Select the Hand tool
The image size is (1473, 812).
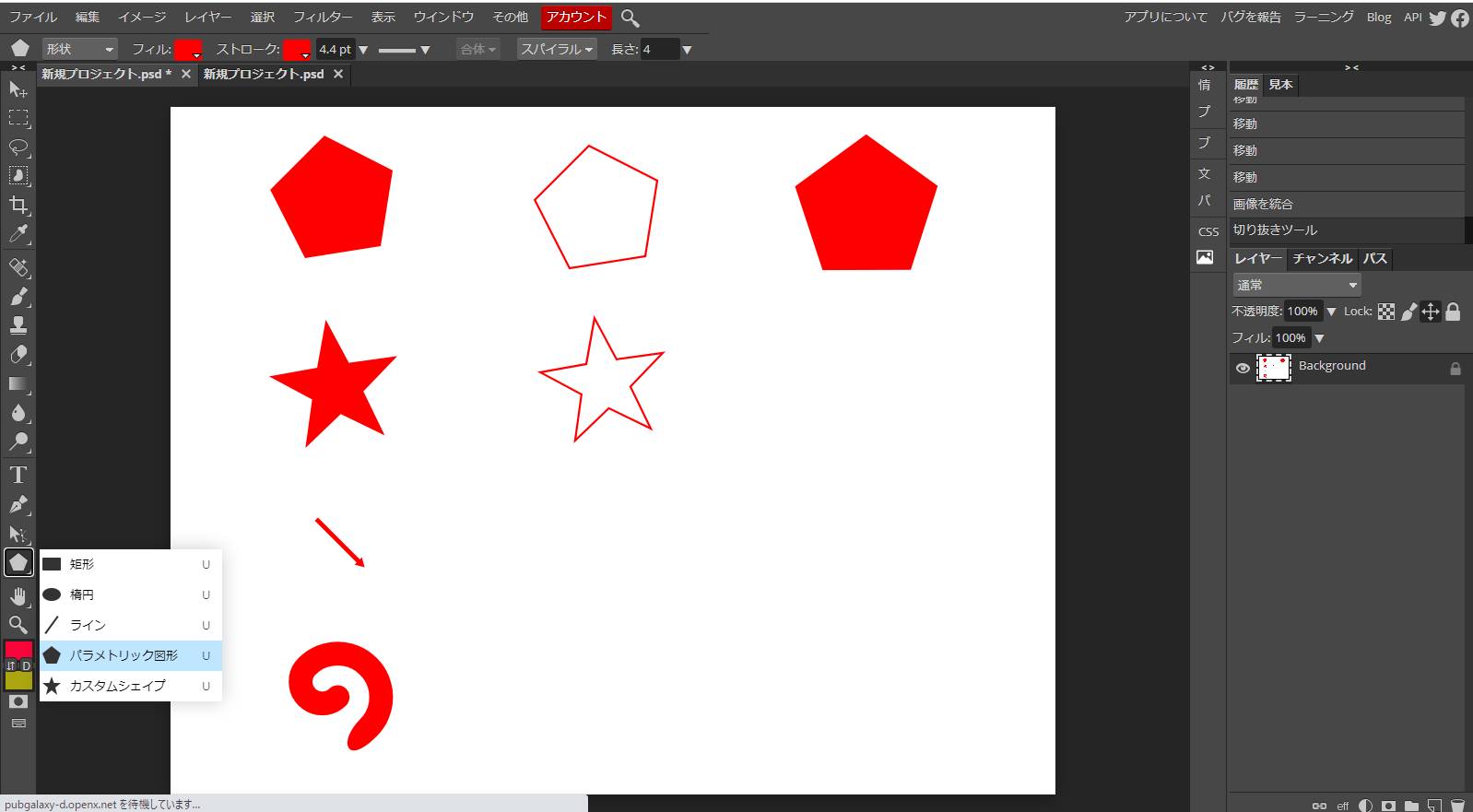coord(18,595)
